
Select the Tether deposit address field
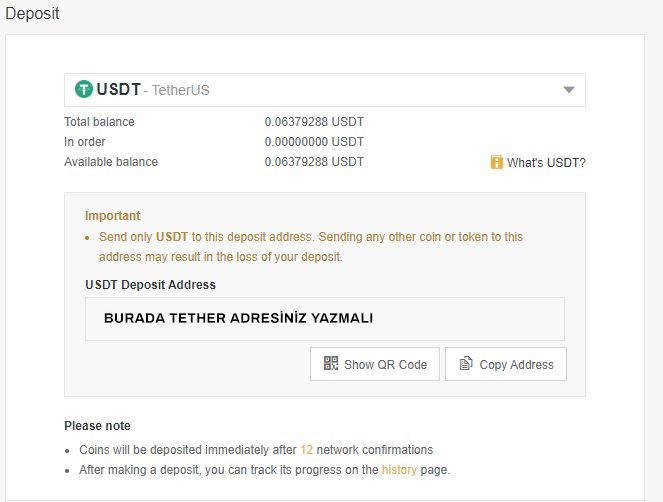[325, 319]
